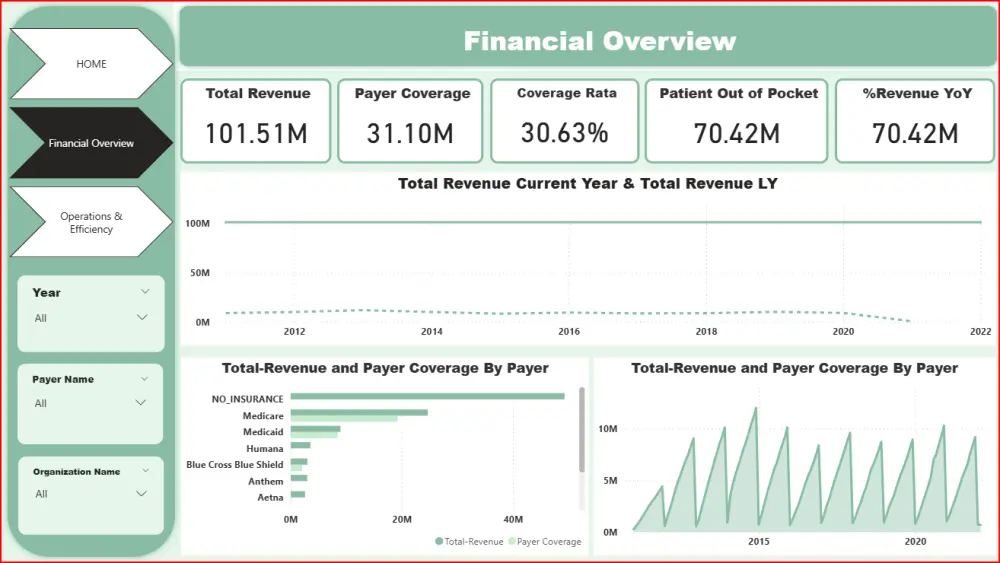The height and width of the screenshot is (563, 1000).
Task: Click the bar chart vertical scrollbar
Action: click(582, 430)
